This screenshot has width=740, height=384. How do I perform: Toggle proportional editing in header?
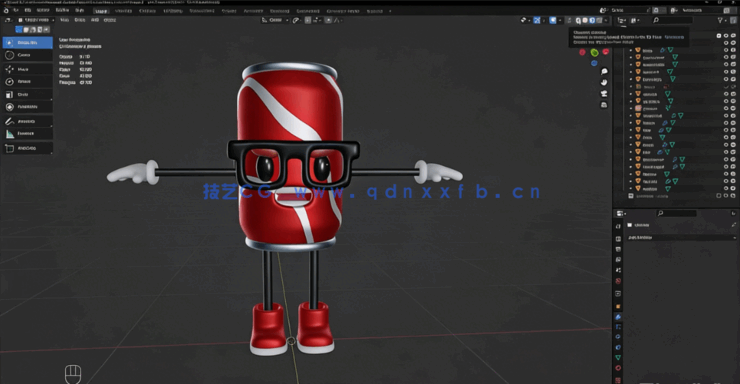point(328,20)
